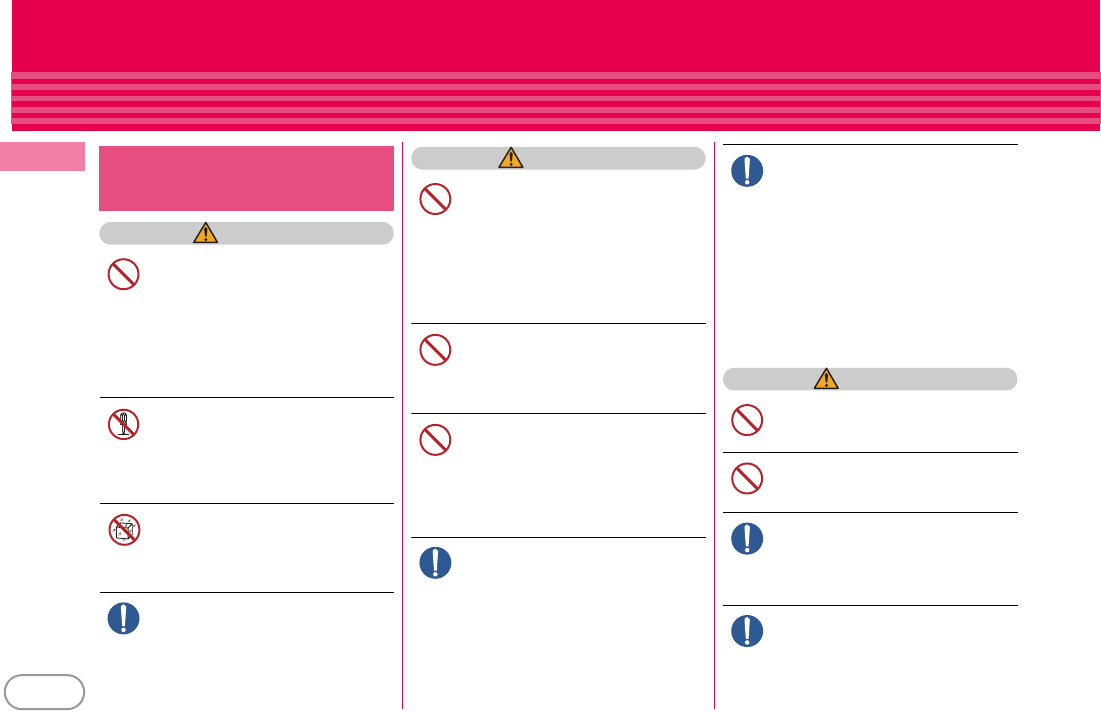
Task: Click the gray warning bar in middle column
Action: click(558, 158)
